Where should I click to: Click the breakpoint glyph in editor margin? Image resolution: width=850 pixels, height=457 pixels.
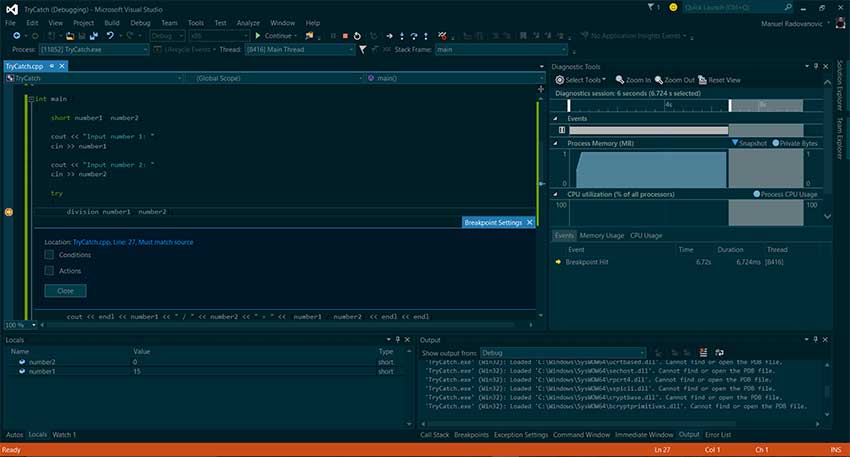[x=9, y=212]
